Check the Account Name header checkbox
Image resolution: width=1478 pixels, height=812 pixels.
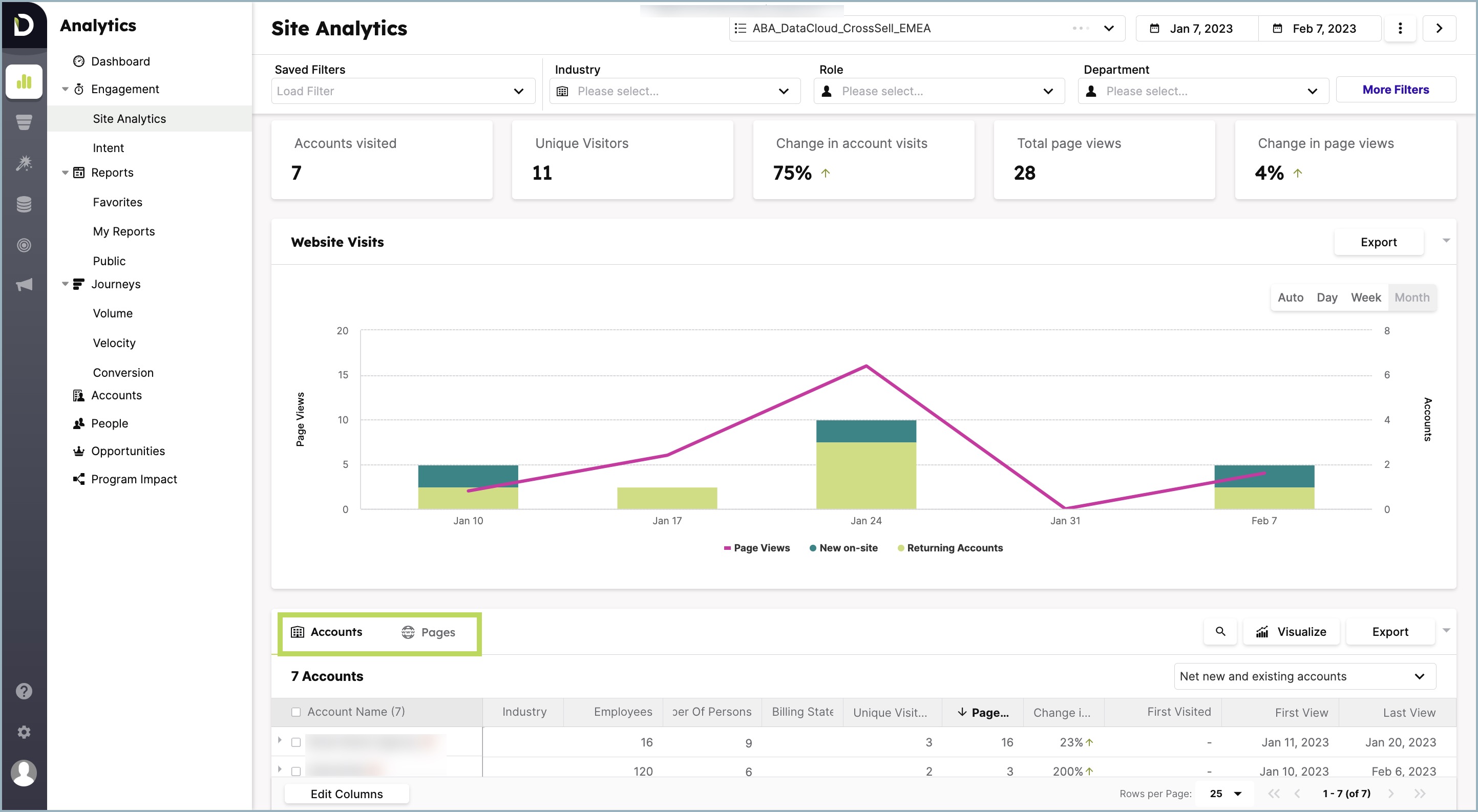(x=297, y=712)
